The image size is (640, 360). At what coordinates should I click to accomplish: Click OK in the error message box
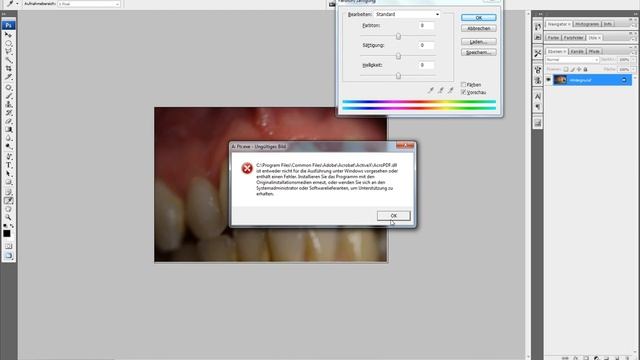pos(393,216)
